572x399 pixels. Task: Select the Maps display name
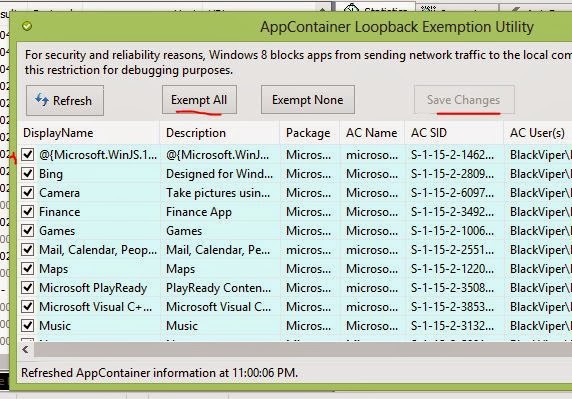(53, 269)
